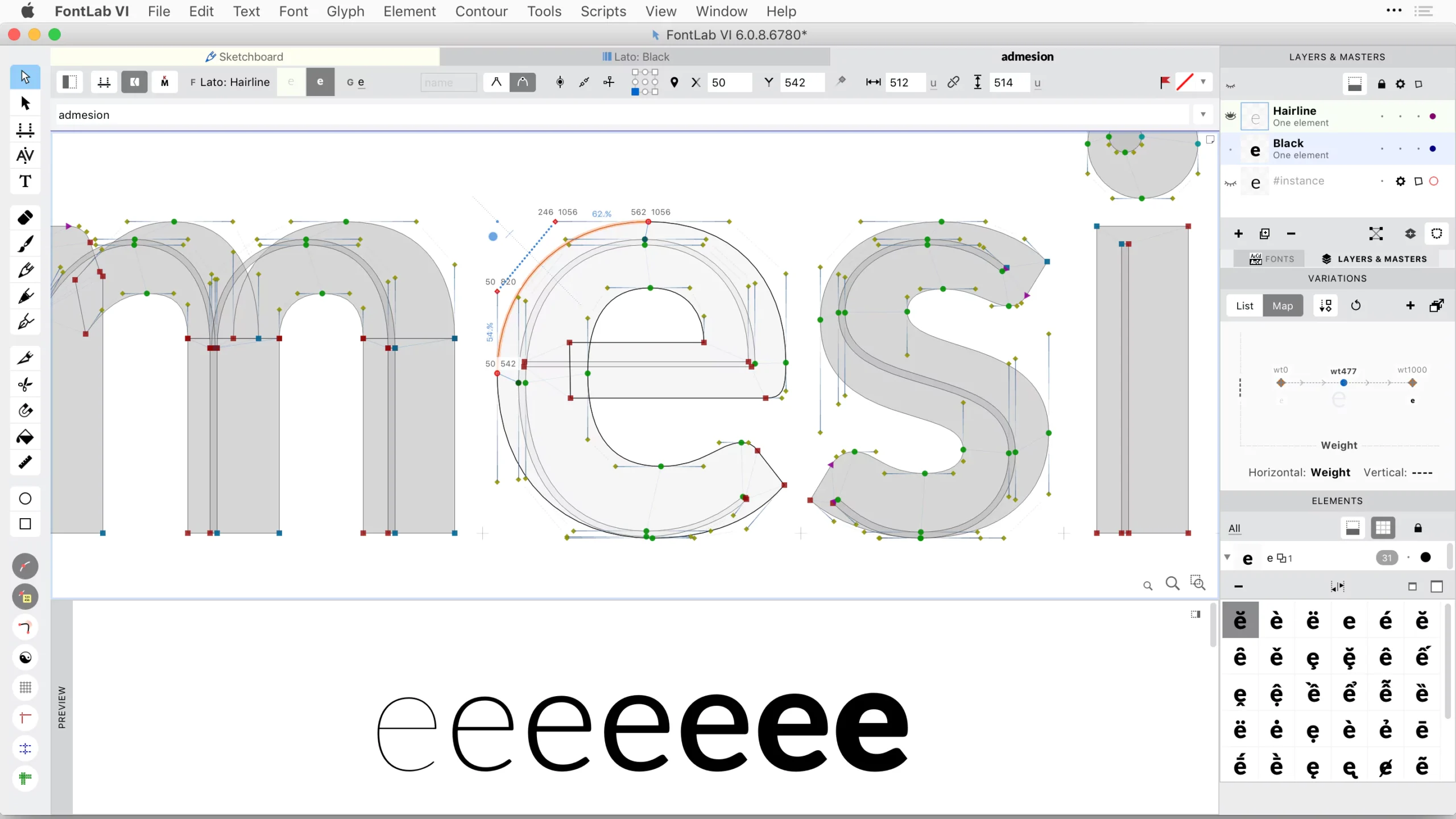Switch Variations view to List mode
1456x819 pixels.
click(1244, 305)
